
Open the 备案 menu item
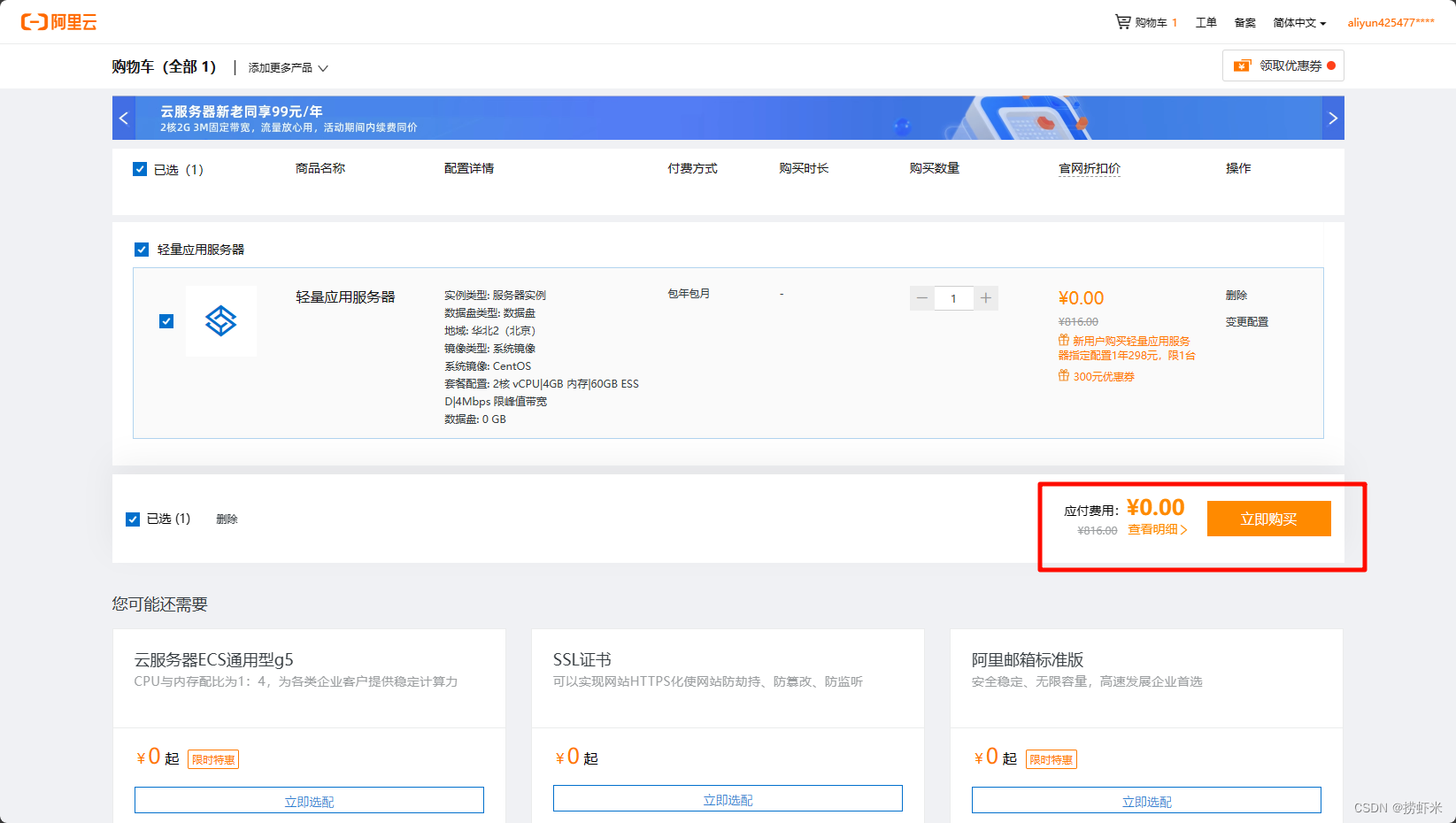[x=1245, y=23]
